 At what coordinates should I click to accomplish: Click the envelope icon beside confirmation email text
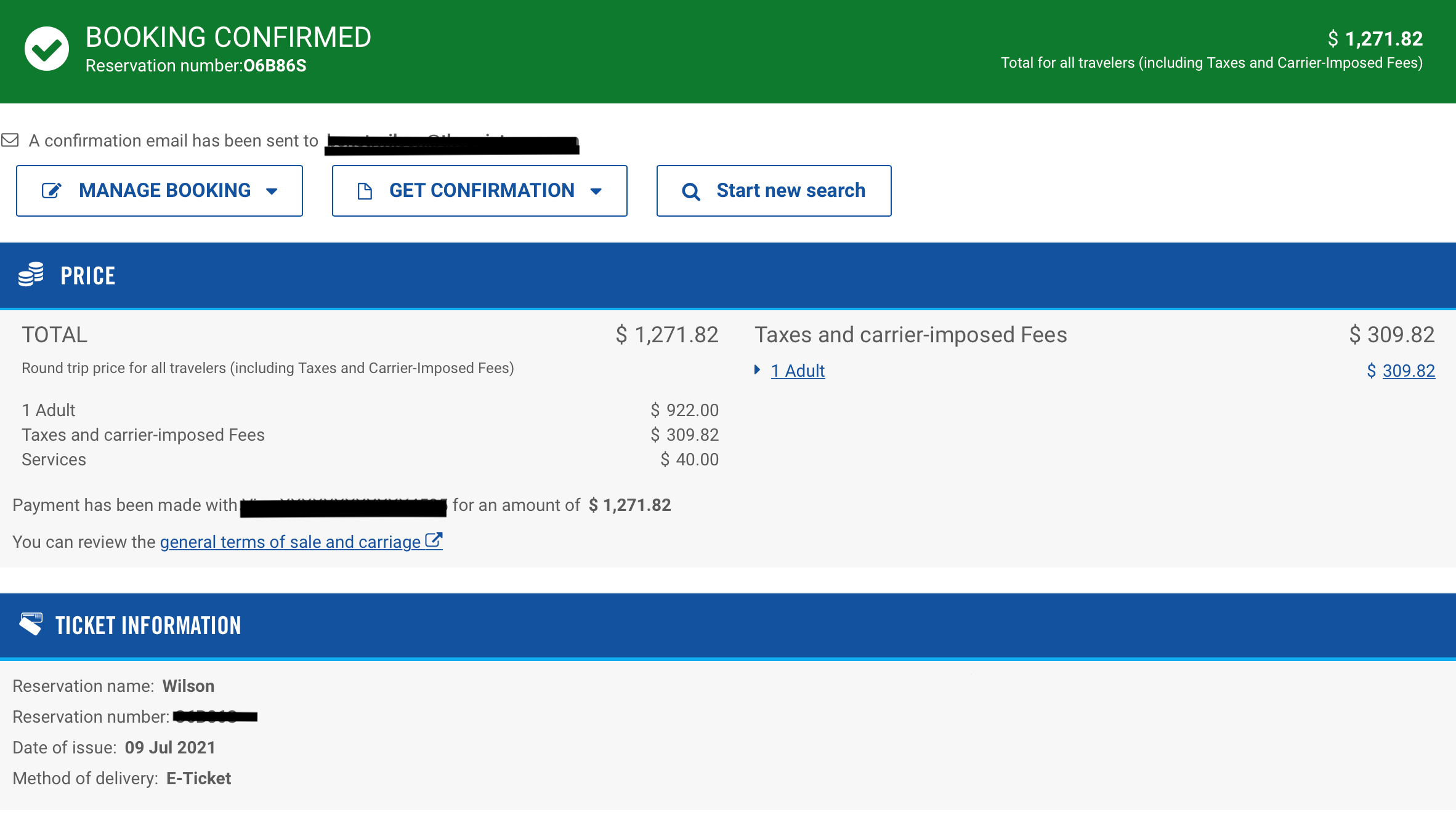point(10,140)
